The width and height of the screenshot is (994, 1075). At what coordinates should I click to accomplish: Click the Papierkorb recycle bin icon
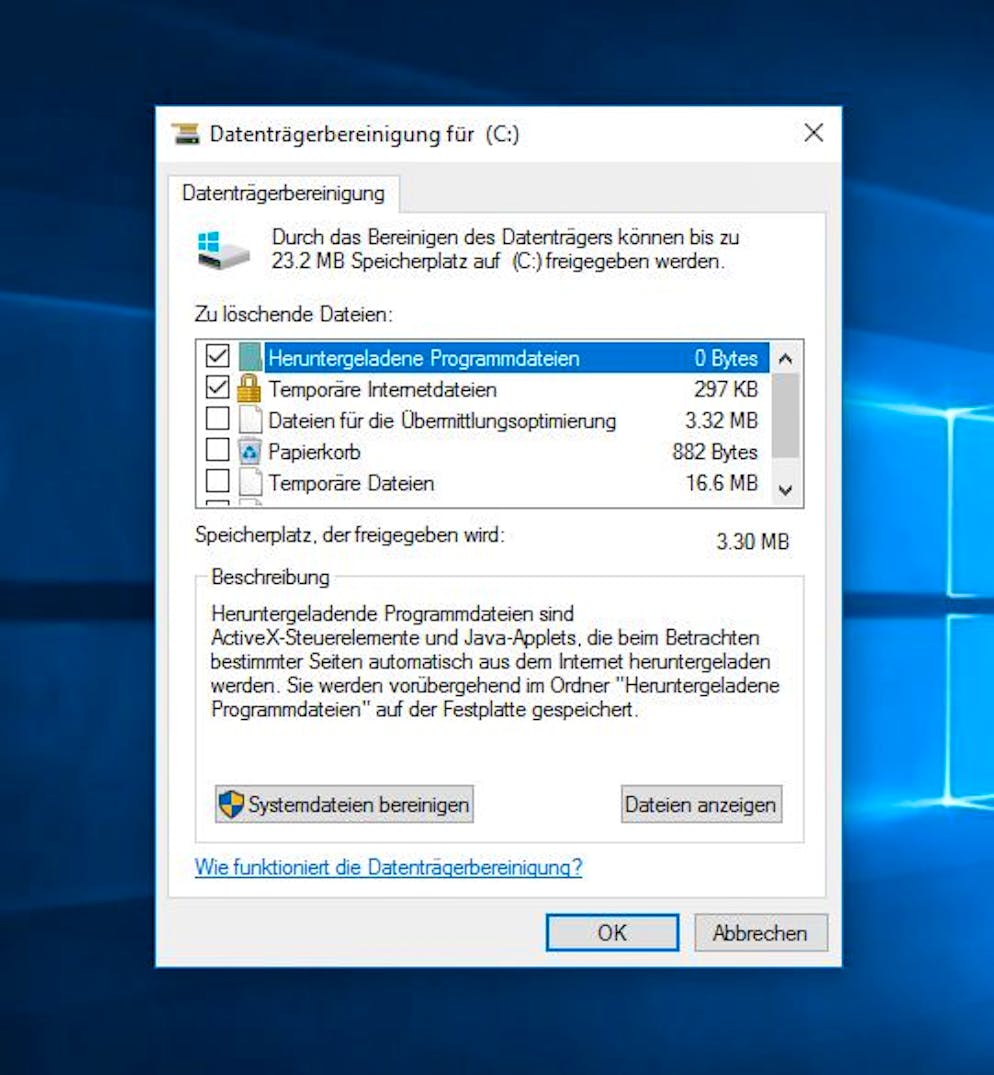(251, 451)
